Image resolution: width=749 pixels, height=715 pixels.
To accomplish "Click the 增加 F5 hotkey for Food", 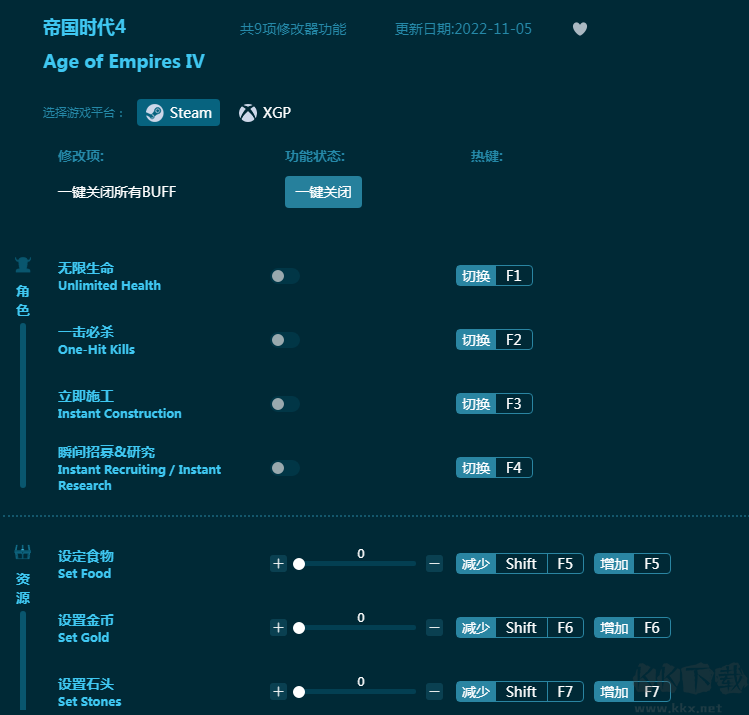I will coord(632,564).
